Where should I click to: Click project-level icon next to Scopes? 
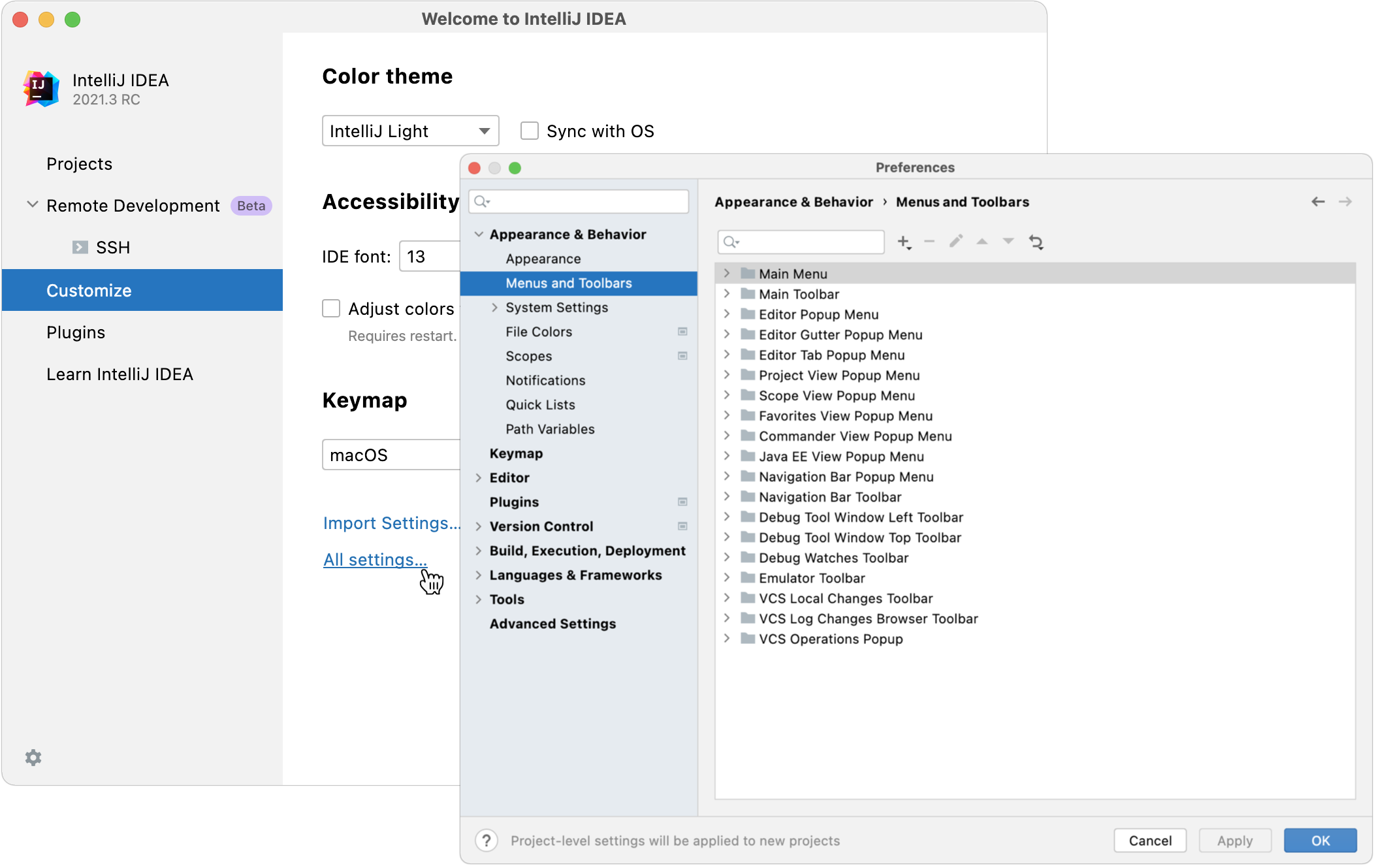click(x=682, y=356)
